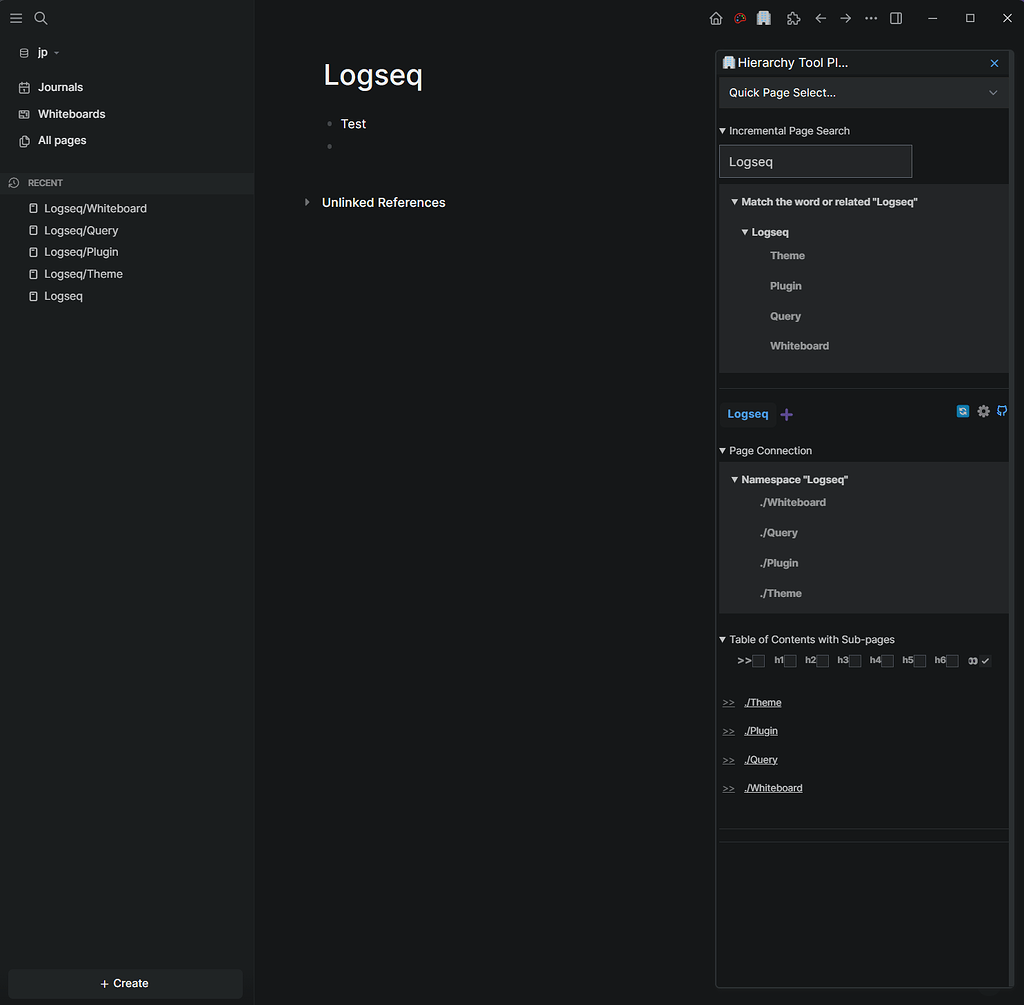Open the ./Theme link in Table of Contents
Screen dimensions: 1024x1005
(x=763, y=702)
